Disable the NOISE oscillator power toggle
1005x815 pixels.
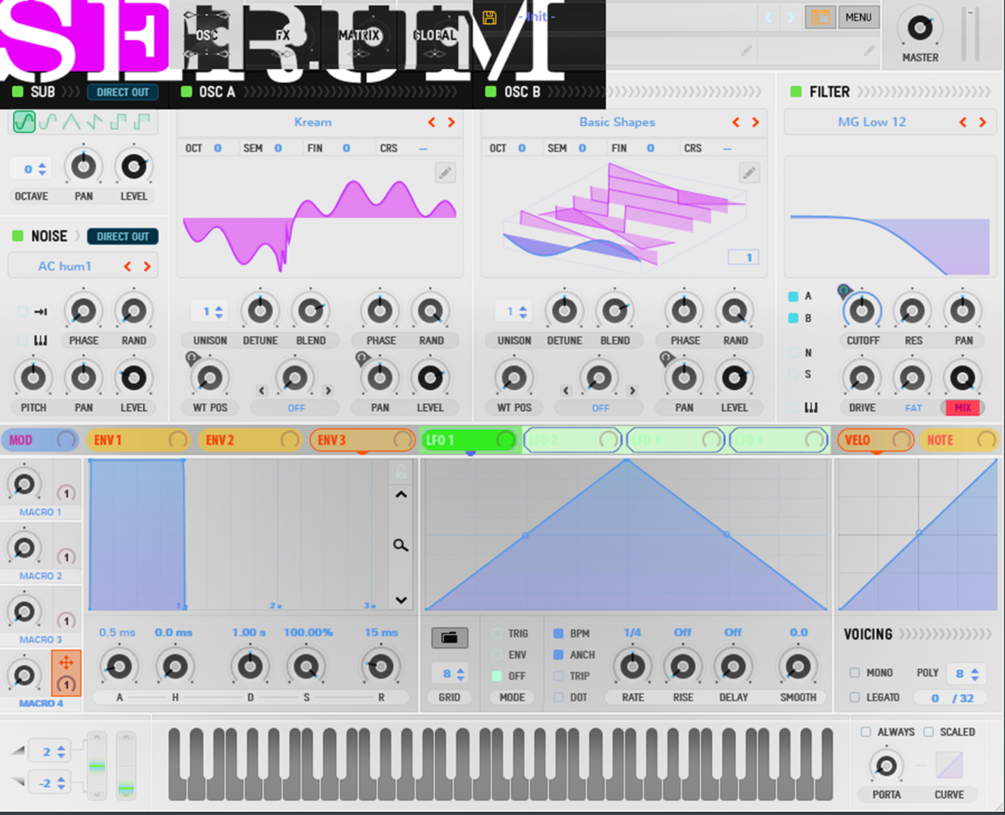pyautogui.click(x=18, y=236)
